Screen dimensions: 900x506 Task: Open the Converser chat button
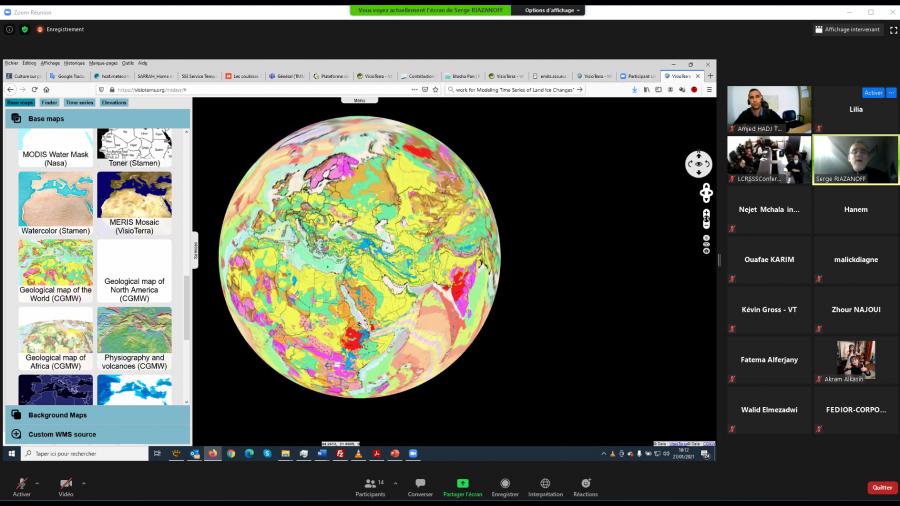(x=420, y=487)
